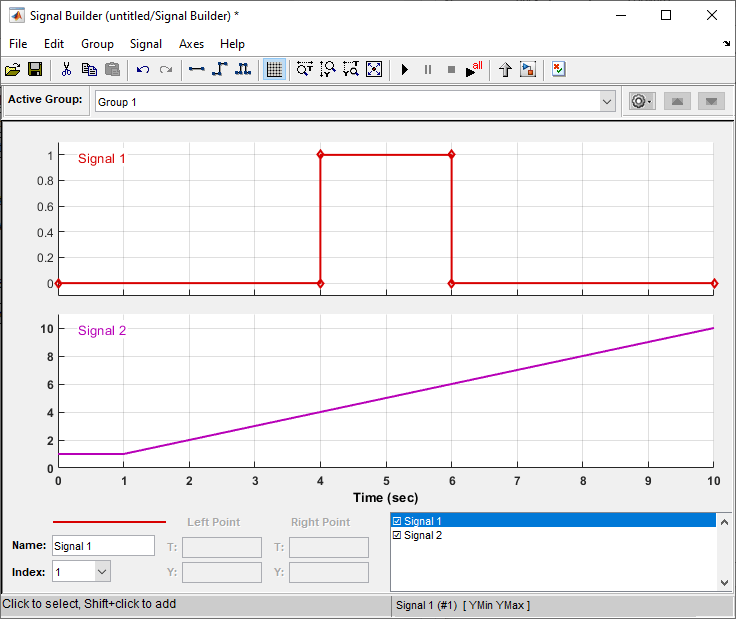This screenshot has height=619, width=736.
Task: Add a pulse signal
Action: point(243,69)
